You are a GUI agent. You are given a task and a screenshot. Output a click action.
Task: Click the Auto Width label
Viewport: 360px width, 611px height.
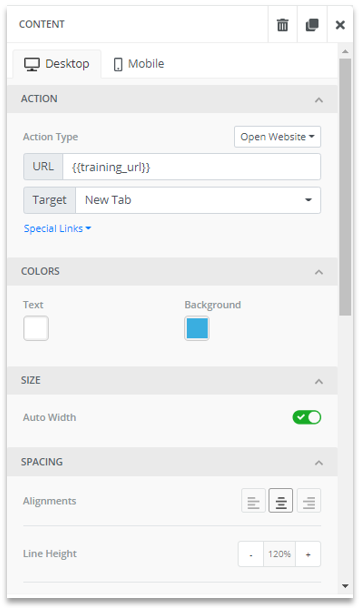pos(49,417)
